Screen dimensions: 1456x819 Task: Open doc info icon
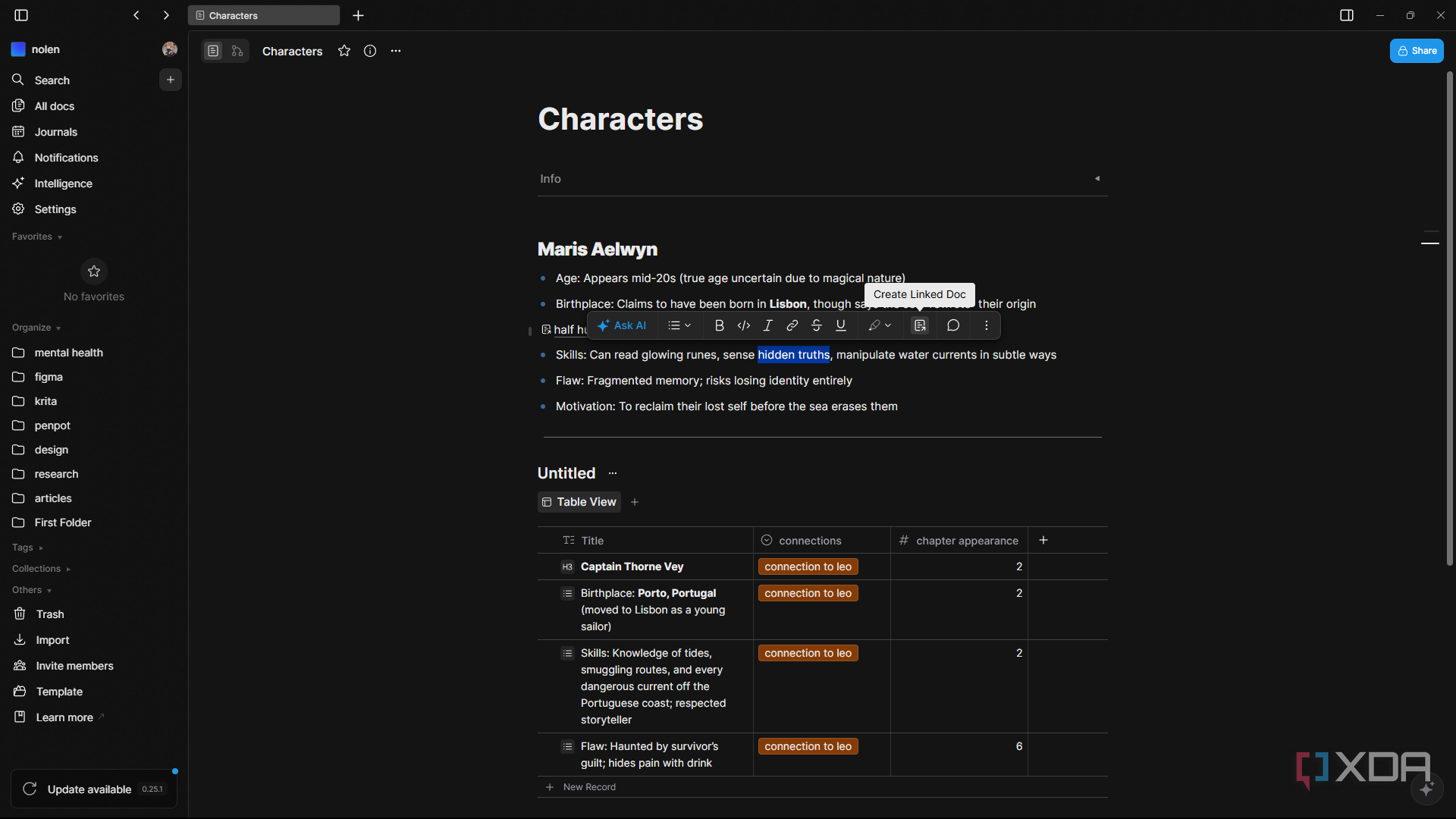[370, 51]
